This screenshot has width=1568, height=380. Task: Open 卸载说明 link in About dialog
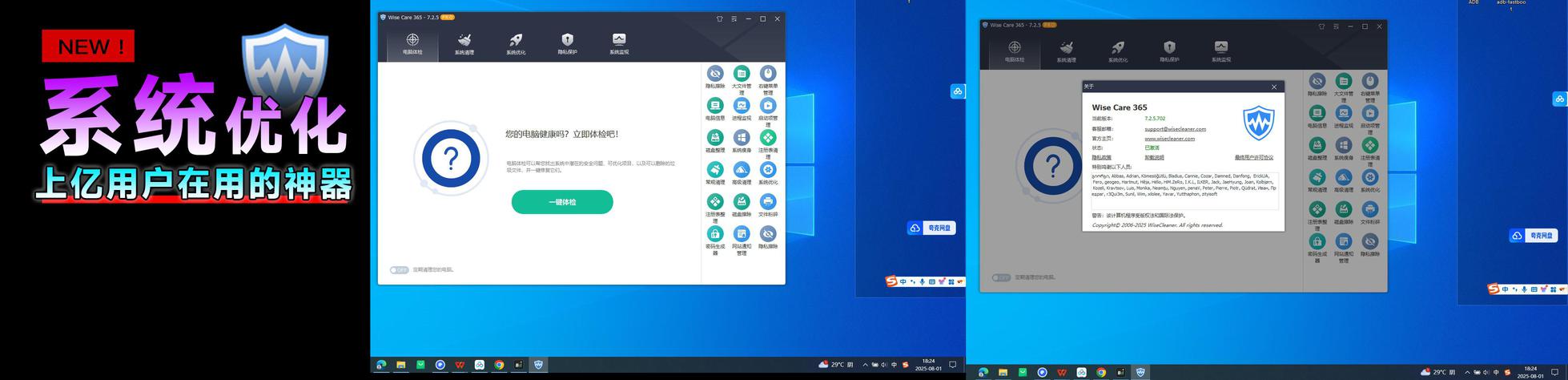1154,158
